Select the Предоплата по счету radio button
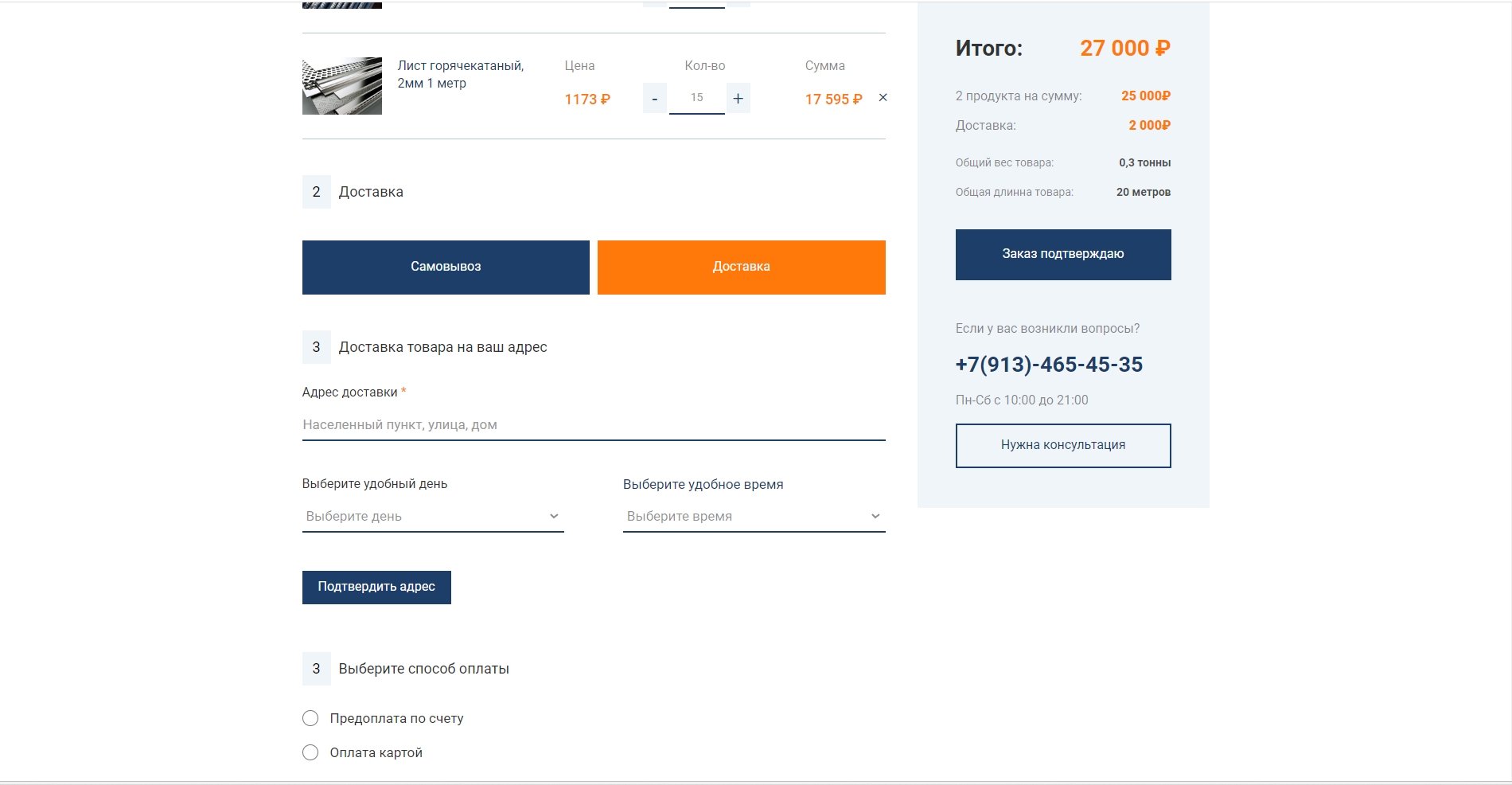 click(x=310, y=719)
